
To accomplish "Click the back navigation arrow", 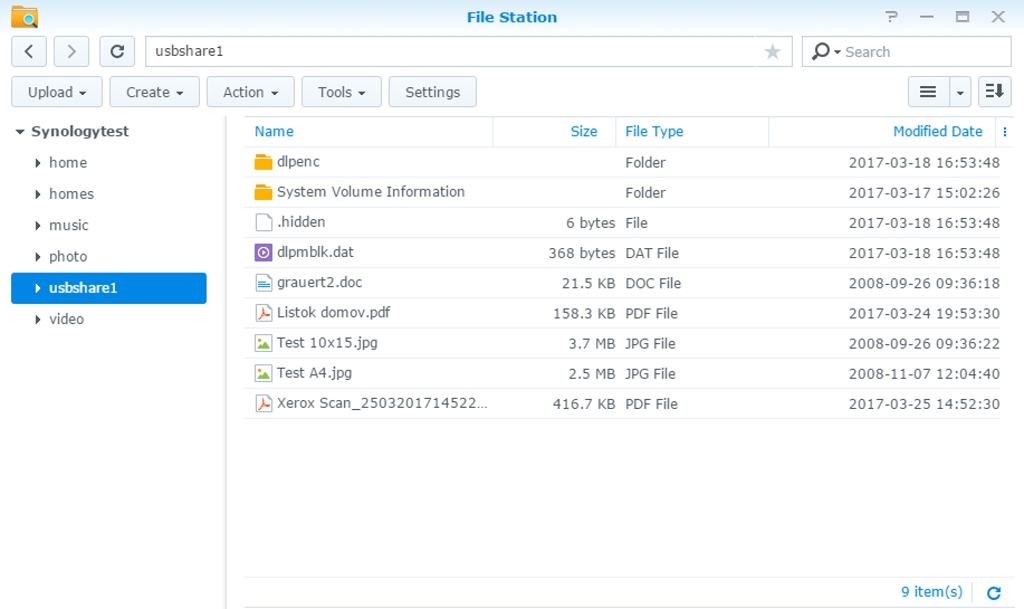I will pos(29,52).
